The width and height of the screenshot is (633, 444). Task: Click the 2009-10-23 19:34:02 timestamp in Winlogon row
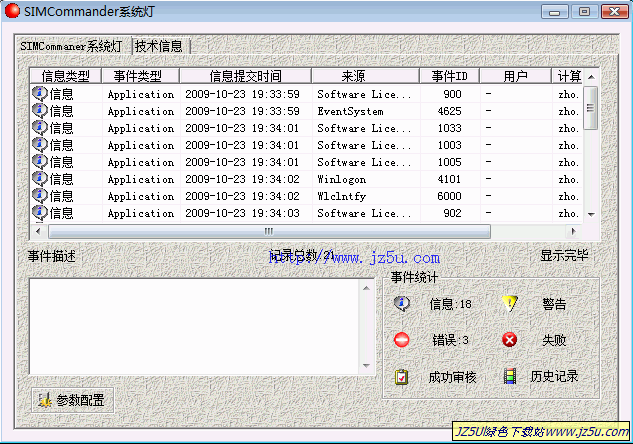[242, 179]
